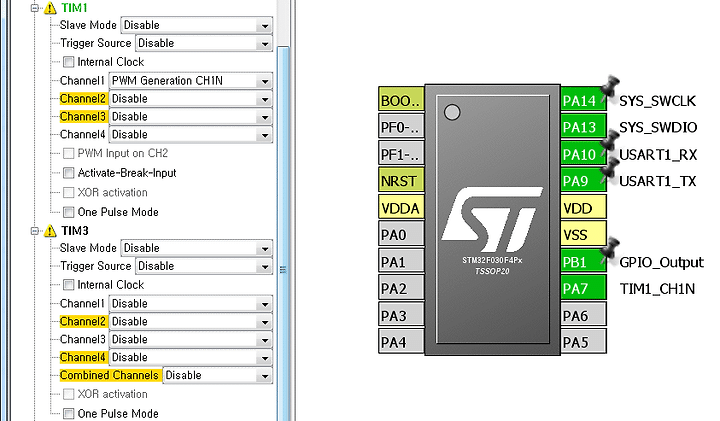Toggle TIM1 PWM Input on CH2 checkbox
The image size is (720, 421).
pos(68,153)
